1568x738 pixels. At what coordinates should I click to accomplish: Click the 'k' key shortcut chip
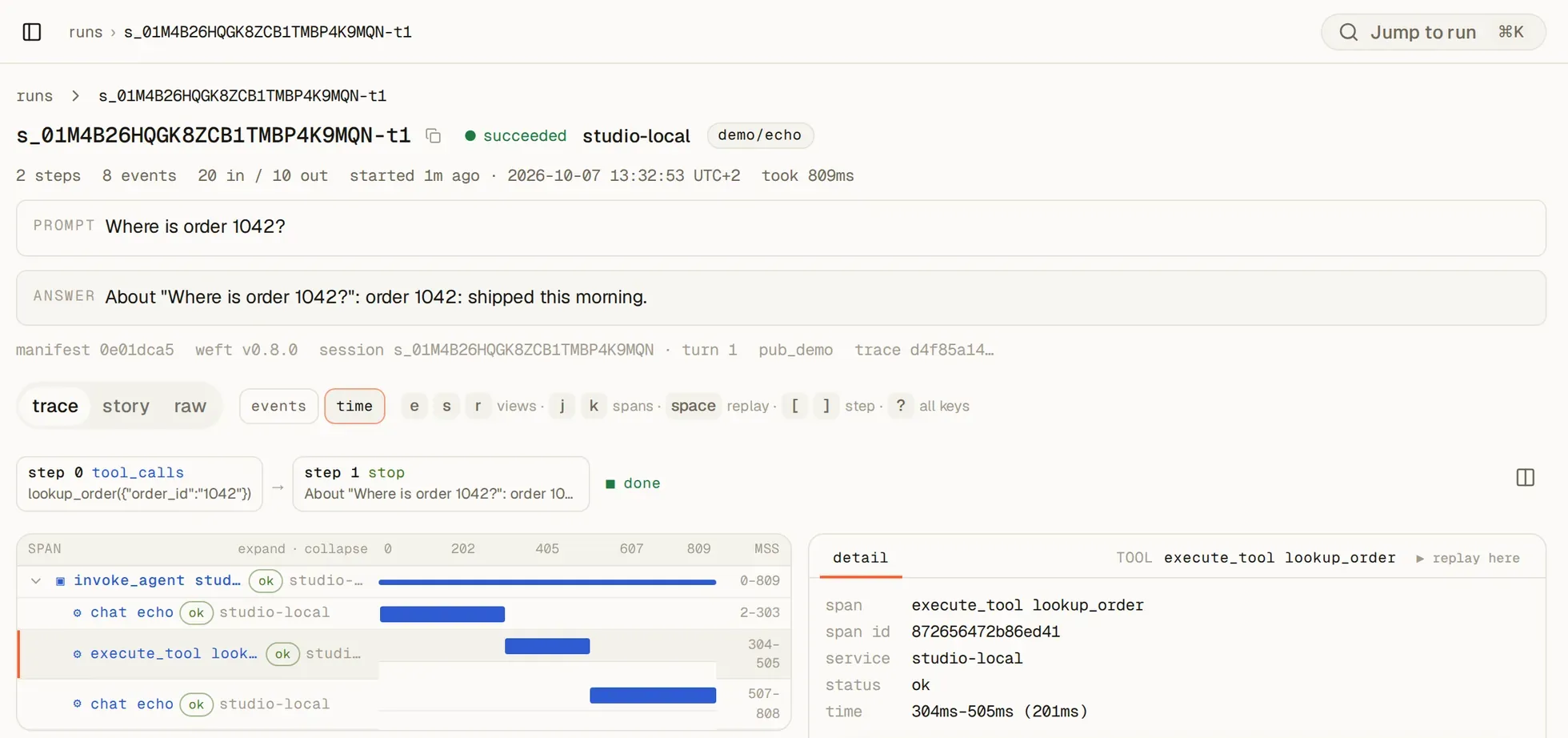pos(594,406)
